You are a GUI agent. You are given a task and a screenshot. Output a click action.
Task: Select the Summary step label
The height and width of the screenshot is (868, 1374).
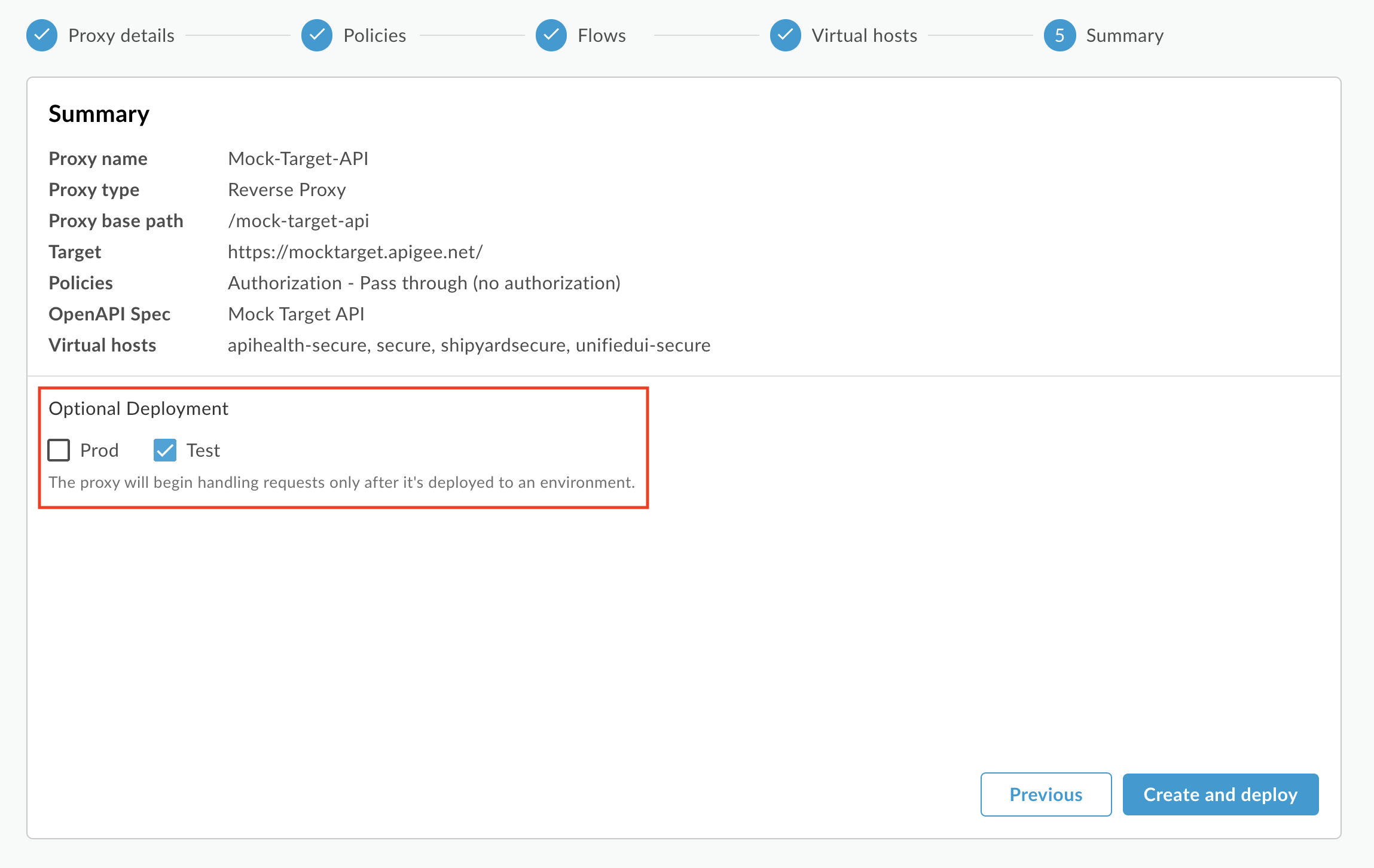point(1125,35)
